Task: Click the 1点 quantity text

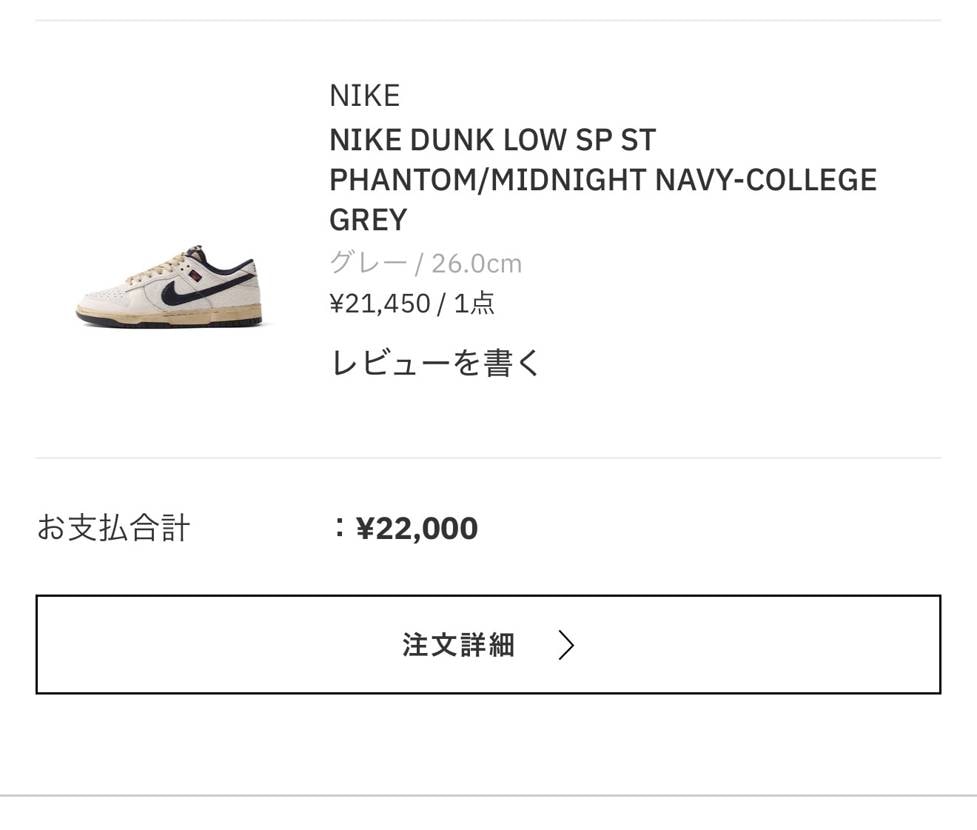Action: click(x=475, y=303)
